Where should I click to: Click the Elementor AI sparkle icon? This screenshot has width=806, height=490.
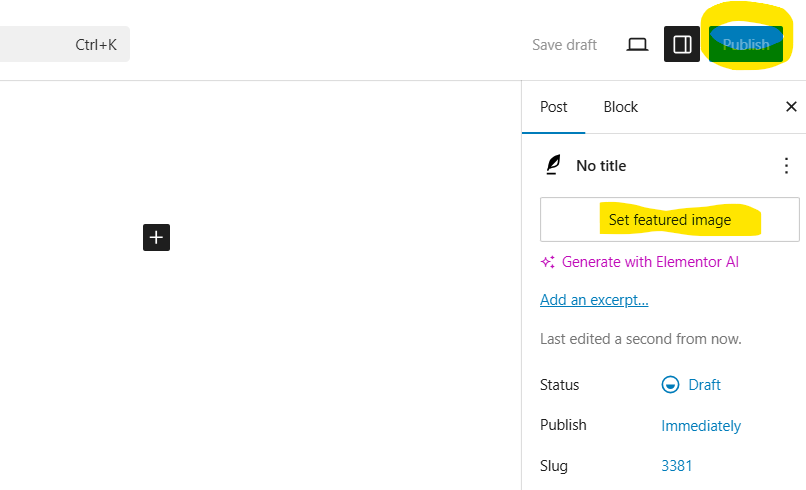tap(547, 262)
